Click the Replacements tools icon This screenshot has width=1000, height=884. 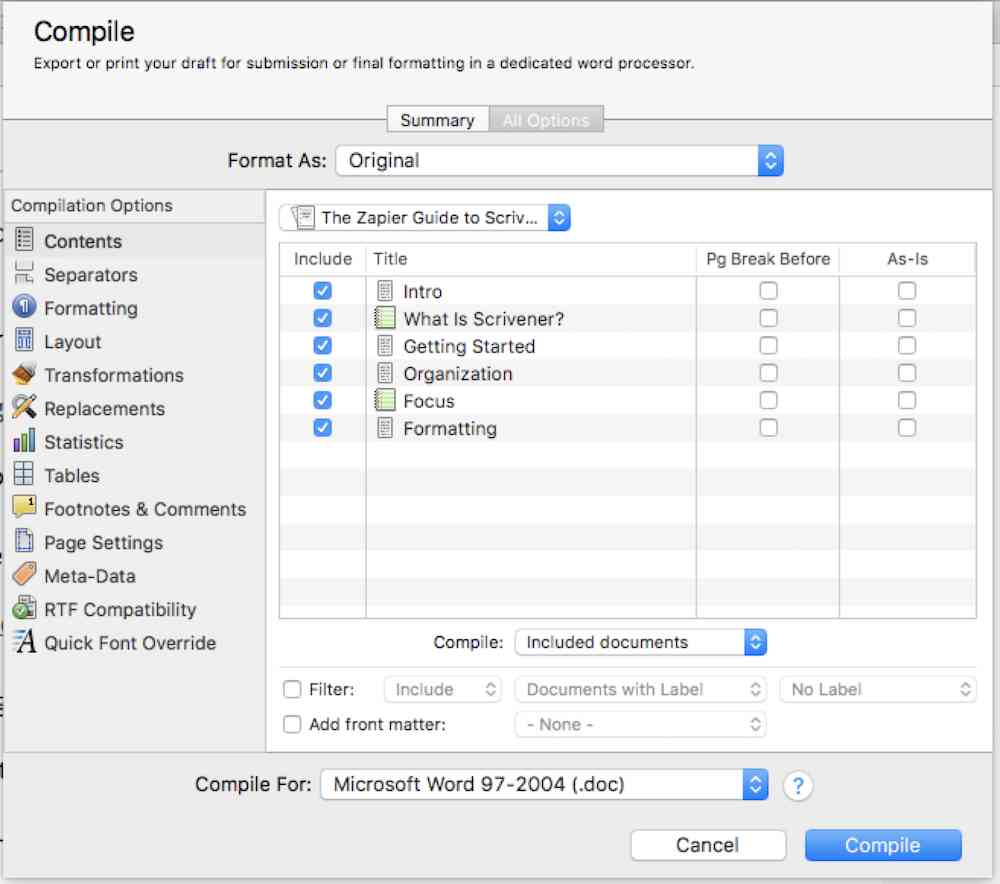(x=24, y=408)
